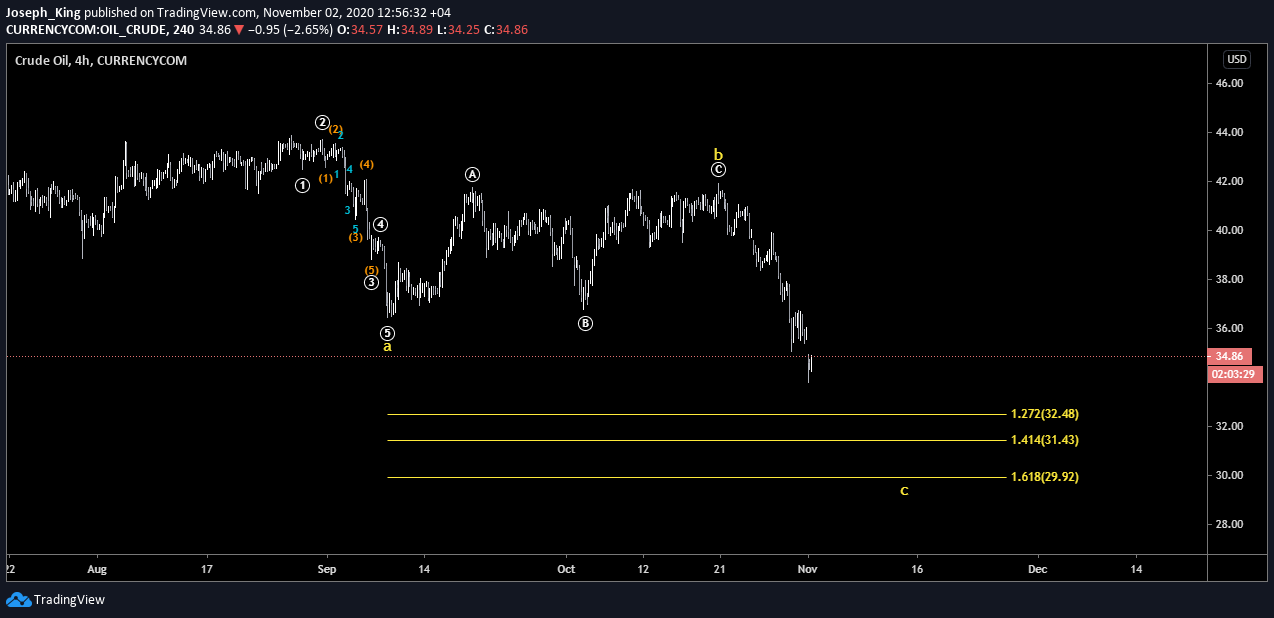Viewport: 1274px width, 618px height.
Task: Click the 42.00 price axis label
Action: [x=1229, y=182]
